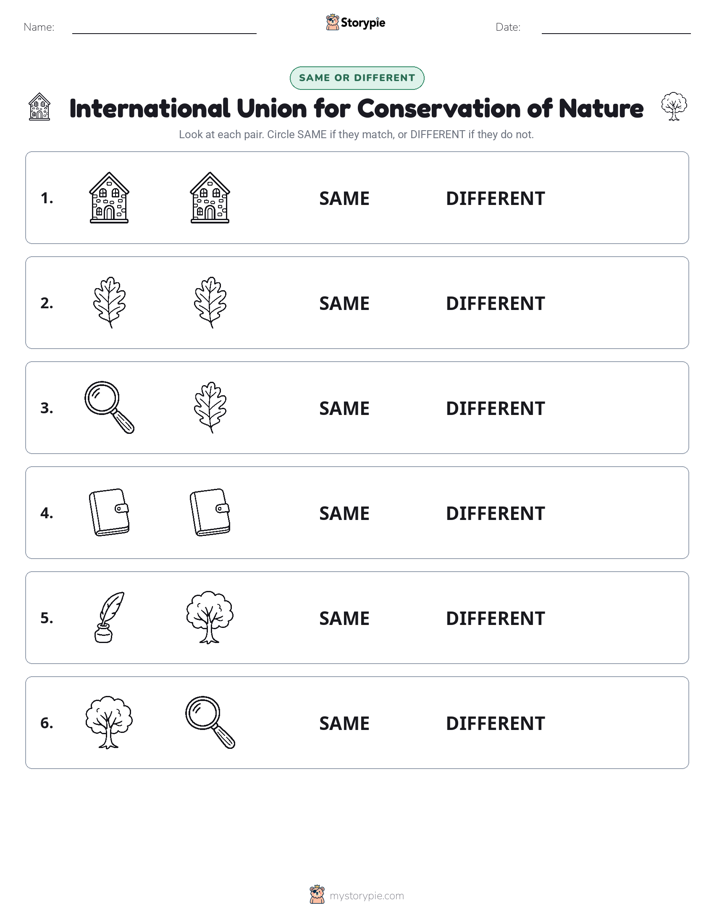
Task: Open the mystorypie.com footer link
Action: pyautogui.click(x=357, y=895)
